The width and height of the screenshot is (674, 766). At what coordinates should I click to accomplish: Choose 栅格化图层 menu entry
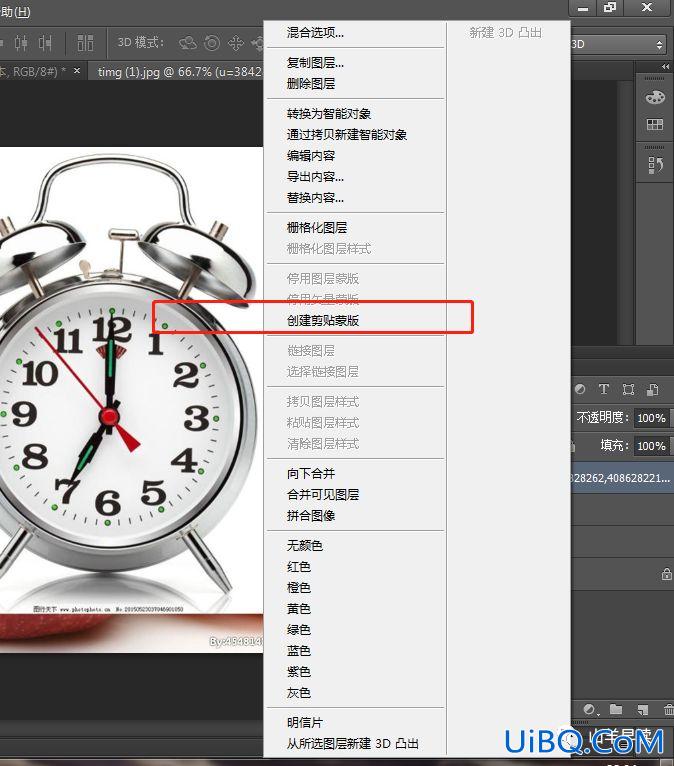tap(355, 228)
